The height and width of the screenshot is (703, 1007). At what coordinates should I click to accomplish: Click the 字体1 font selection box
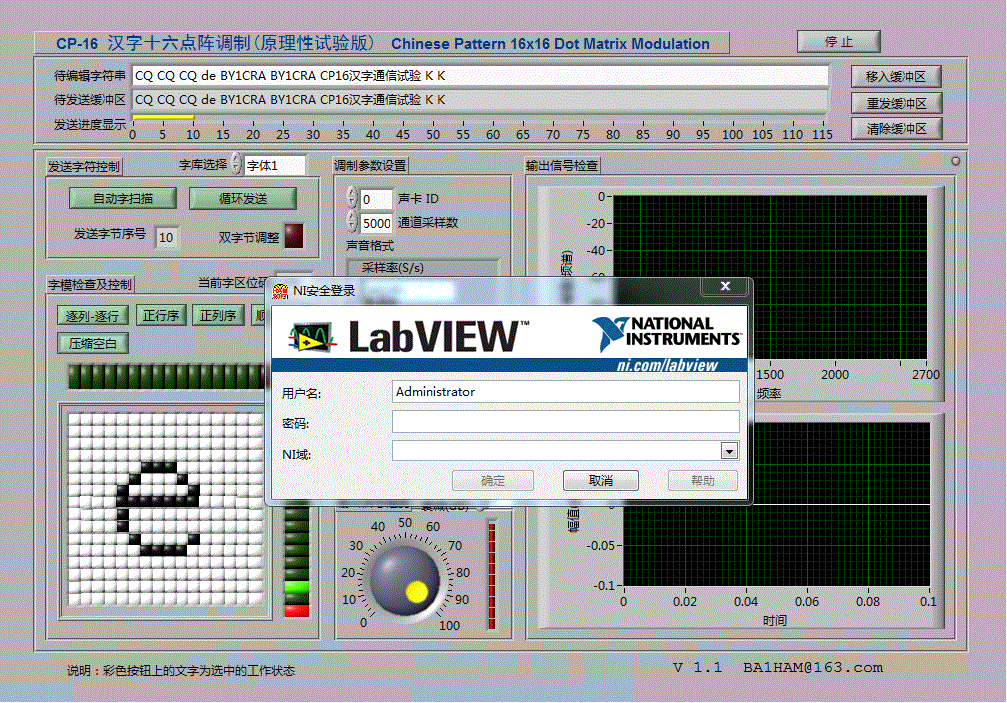coord(275,166)
